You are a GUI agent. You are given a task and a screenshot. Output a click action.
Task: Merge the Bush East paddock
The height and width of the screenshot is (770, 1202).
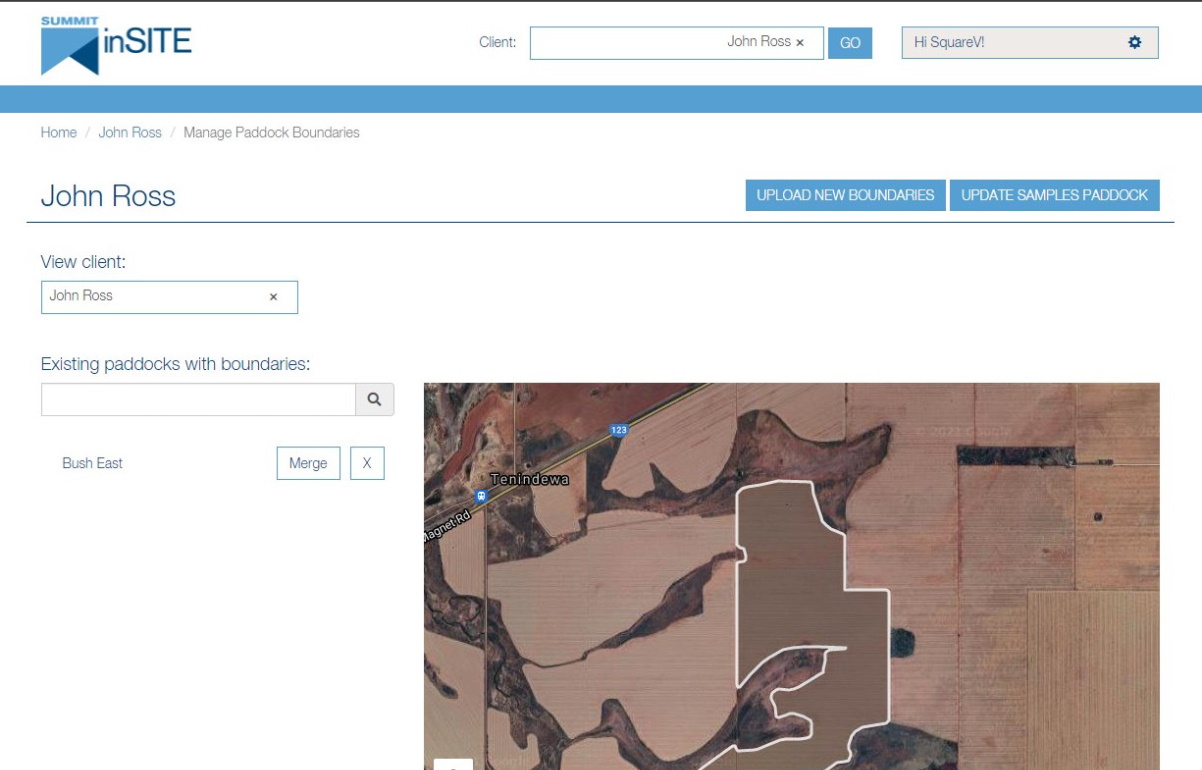[308, 464]
